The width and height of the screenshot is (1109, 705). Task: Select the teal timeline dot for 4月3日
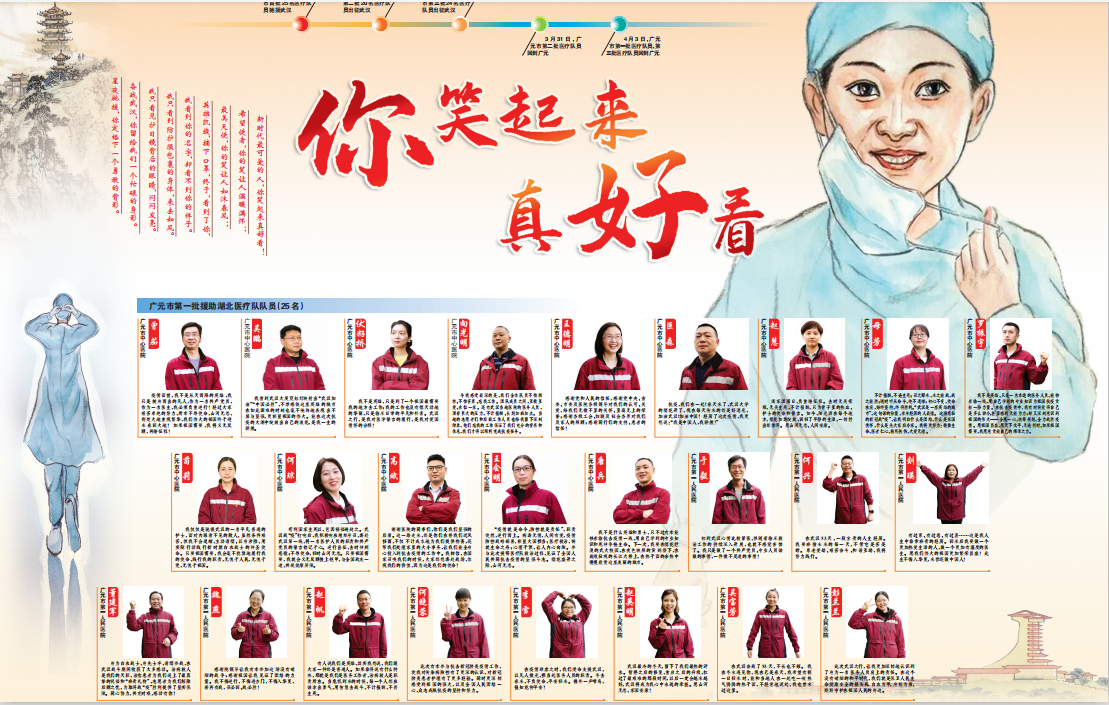[619, 23]
